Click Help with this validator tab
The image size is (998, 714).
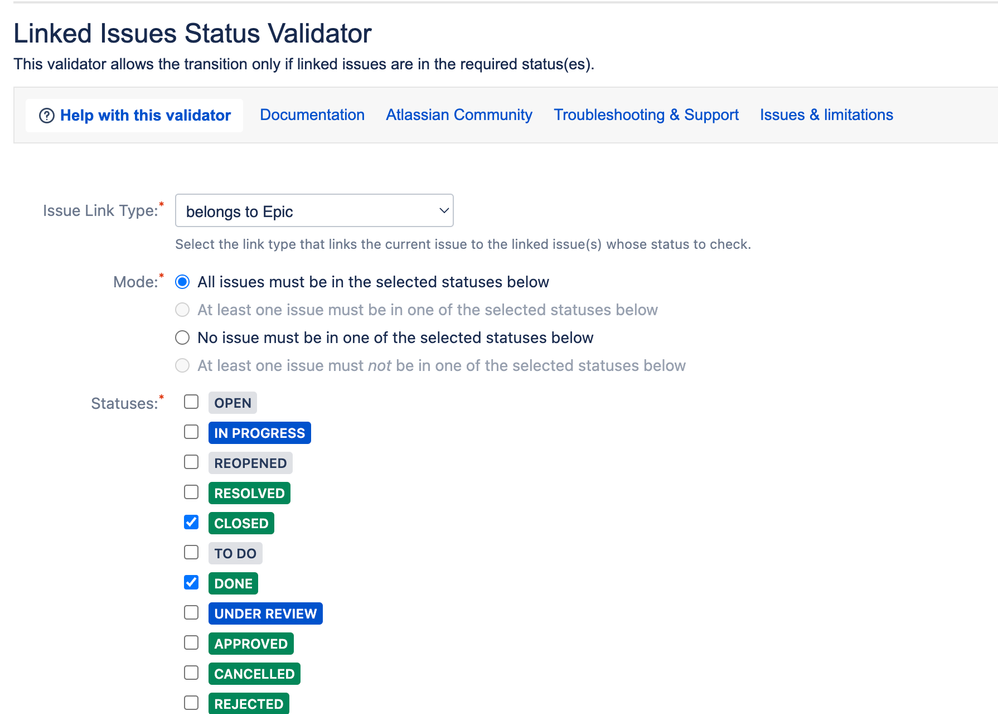(x=134, y=116)
